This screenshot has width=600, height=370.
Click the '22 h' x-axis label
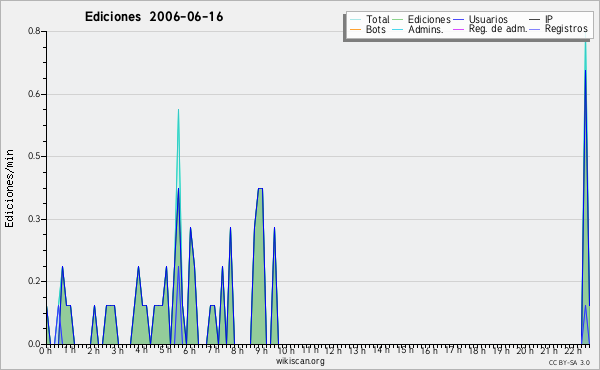pyautogui.click(x=573, y=351)
